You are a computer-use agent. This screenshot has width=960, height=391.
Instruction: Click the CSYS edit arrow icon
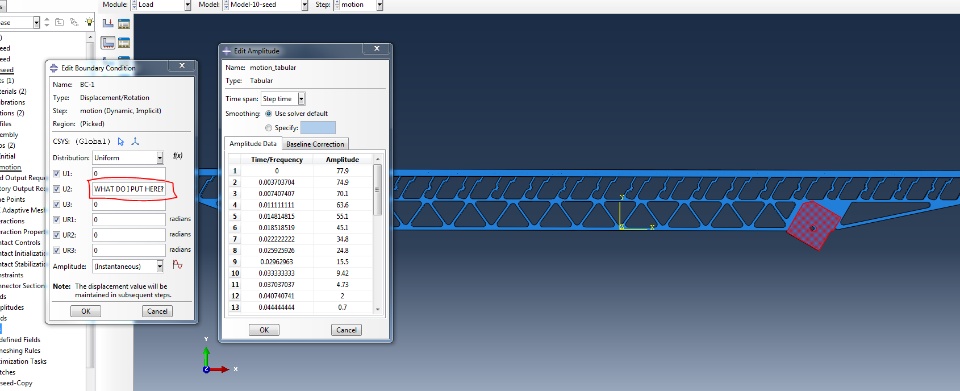[121, 141]
